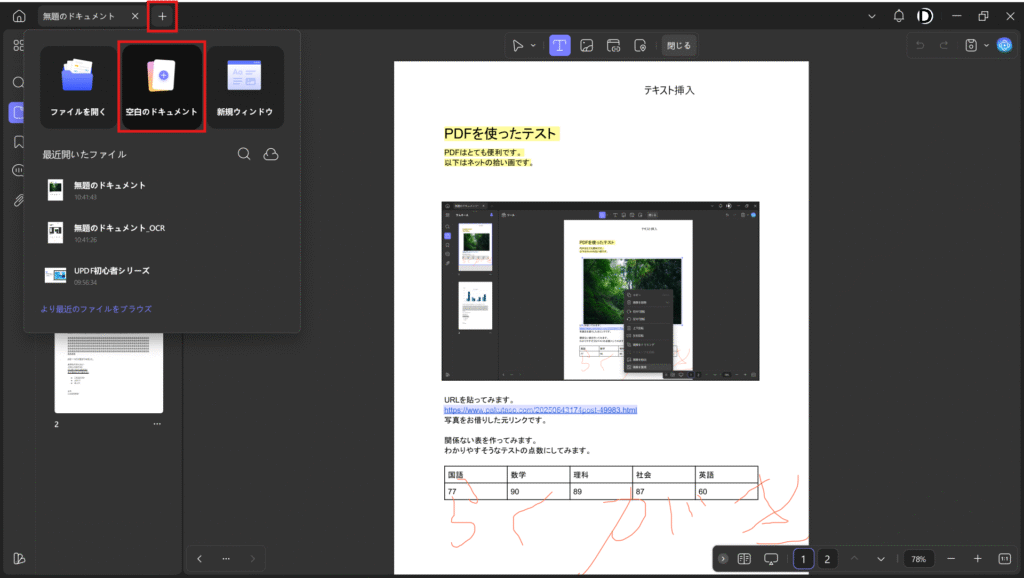Viewport: 1024px width, 578px height.
Task: Click より最近のファイルをブラウズ link
Action: (x=96, y=309)
